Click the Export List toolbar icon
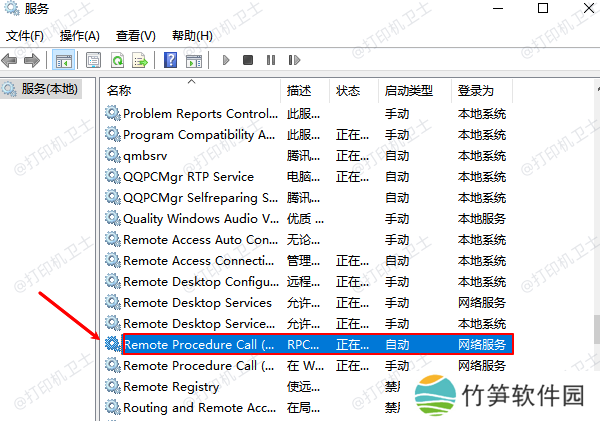Viewport: 600px width, 421px height. coord(140,60)
